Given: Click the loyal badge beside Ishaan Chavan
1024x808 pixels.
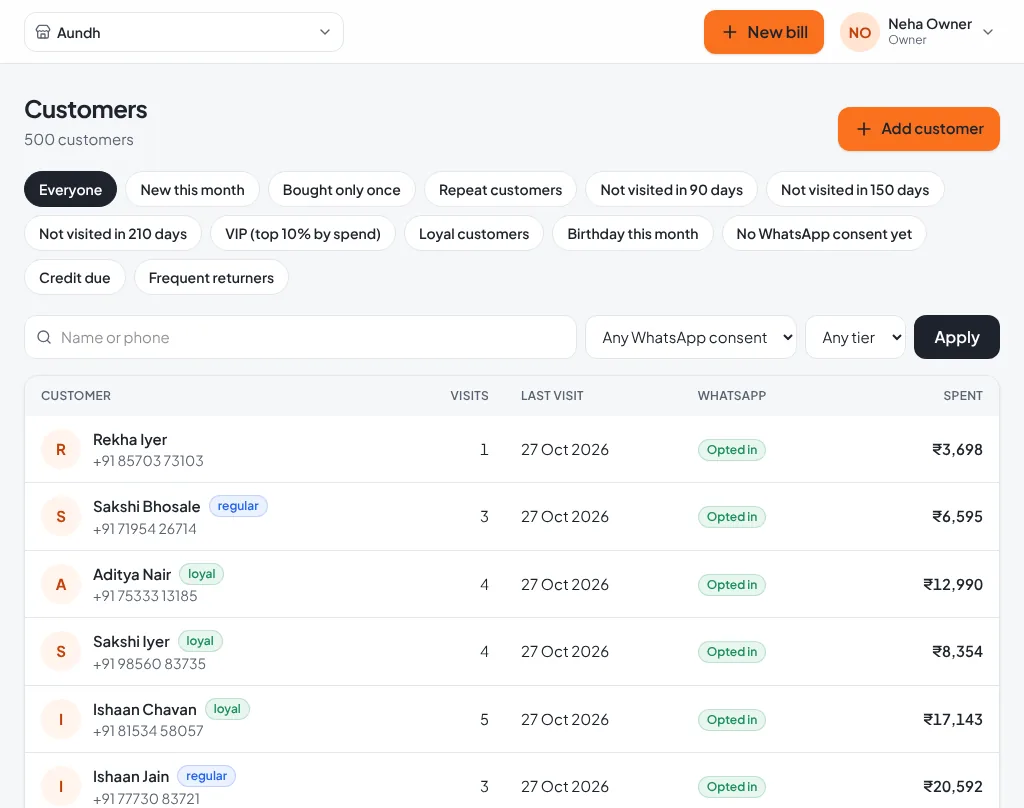Looking at the screenshot, I should click(x=227, y=709).
